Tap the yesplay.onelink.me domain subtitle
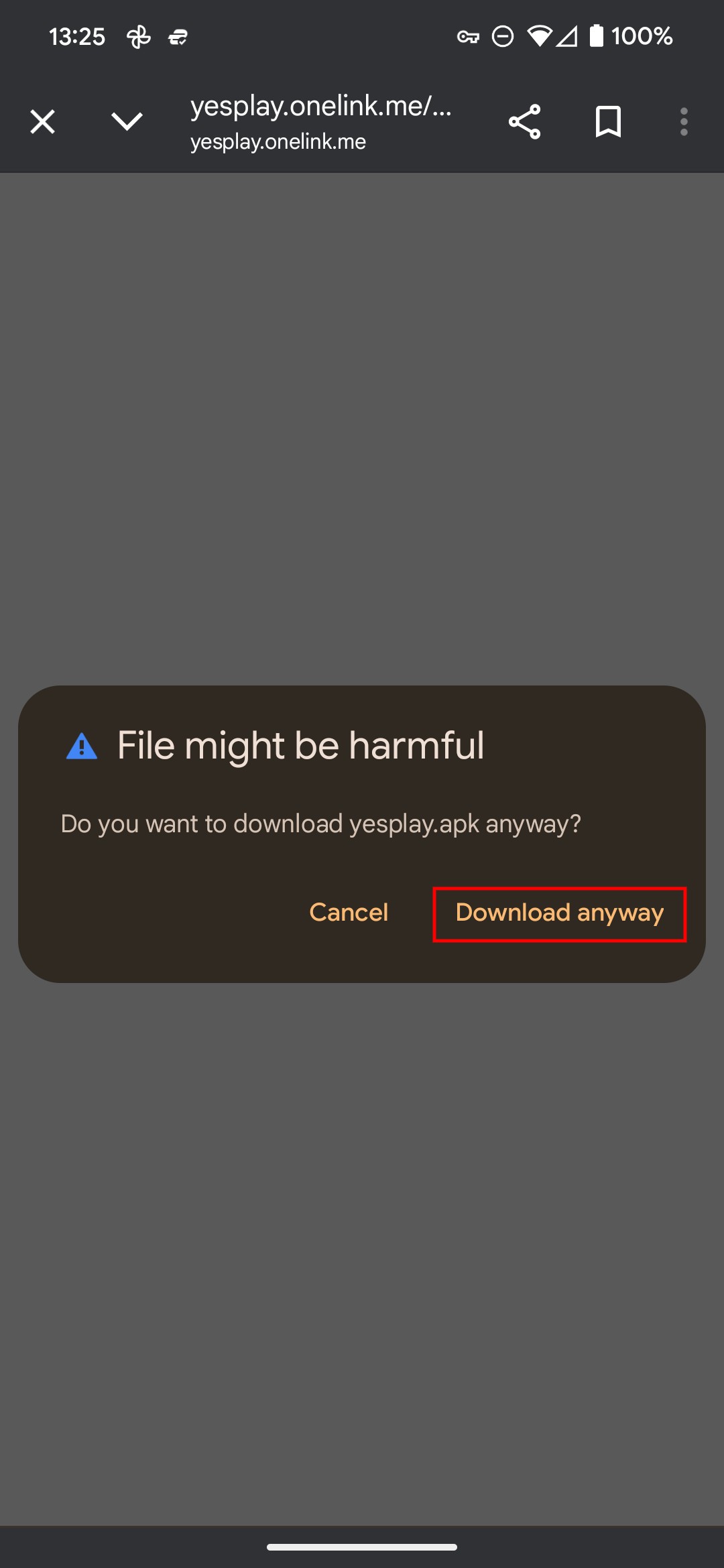This screenshot has height=1568, width=724. coord(278,142)
